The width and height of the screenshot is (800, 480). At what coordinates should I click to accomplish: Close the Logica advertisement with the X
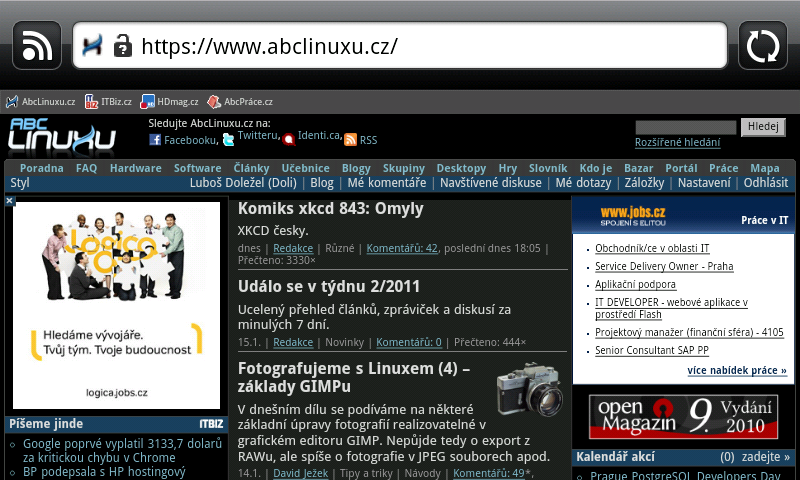coord(9,201)
